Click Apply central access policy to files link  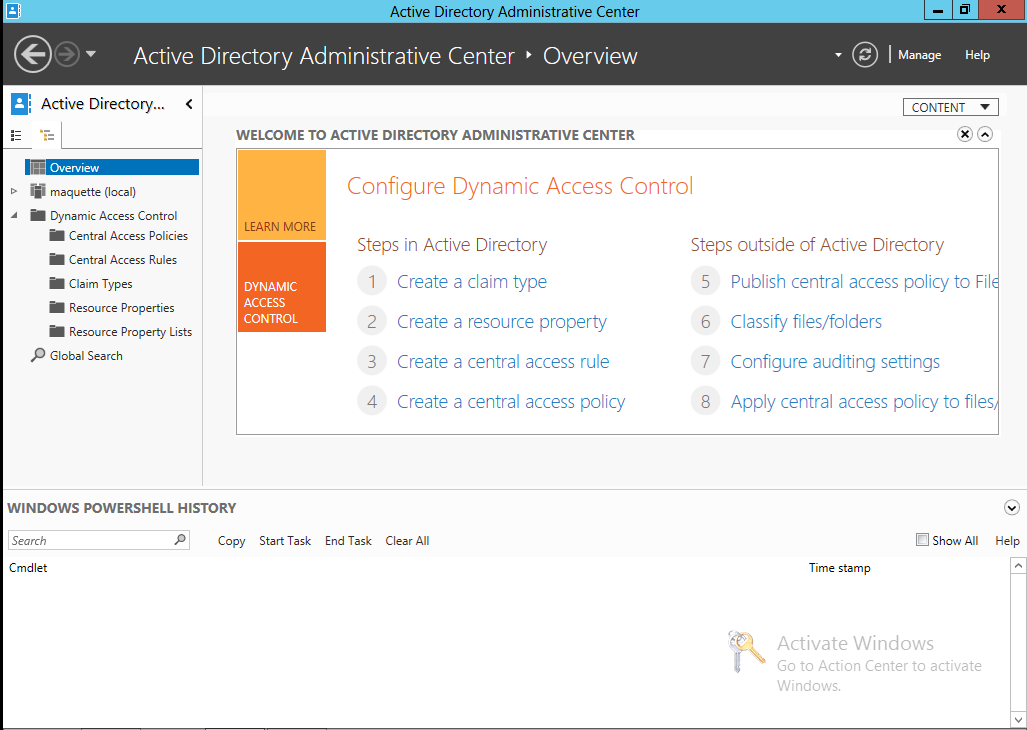[864, 401]
